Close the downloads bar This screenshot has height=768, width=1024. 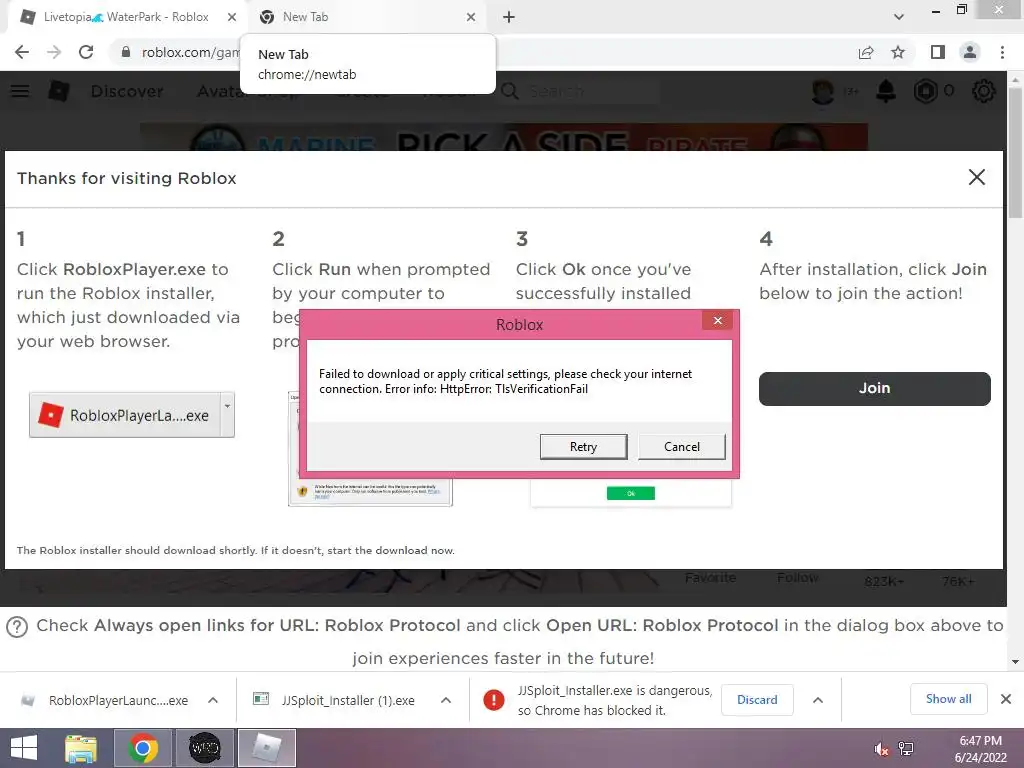pyautogui.click(x=1006, y=699)
